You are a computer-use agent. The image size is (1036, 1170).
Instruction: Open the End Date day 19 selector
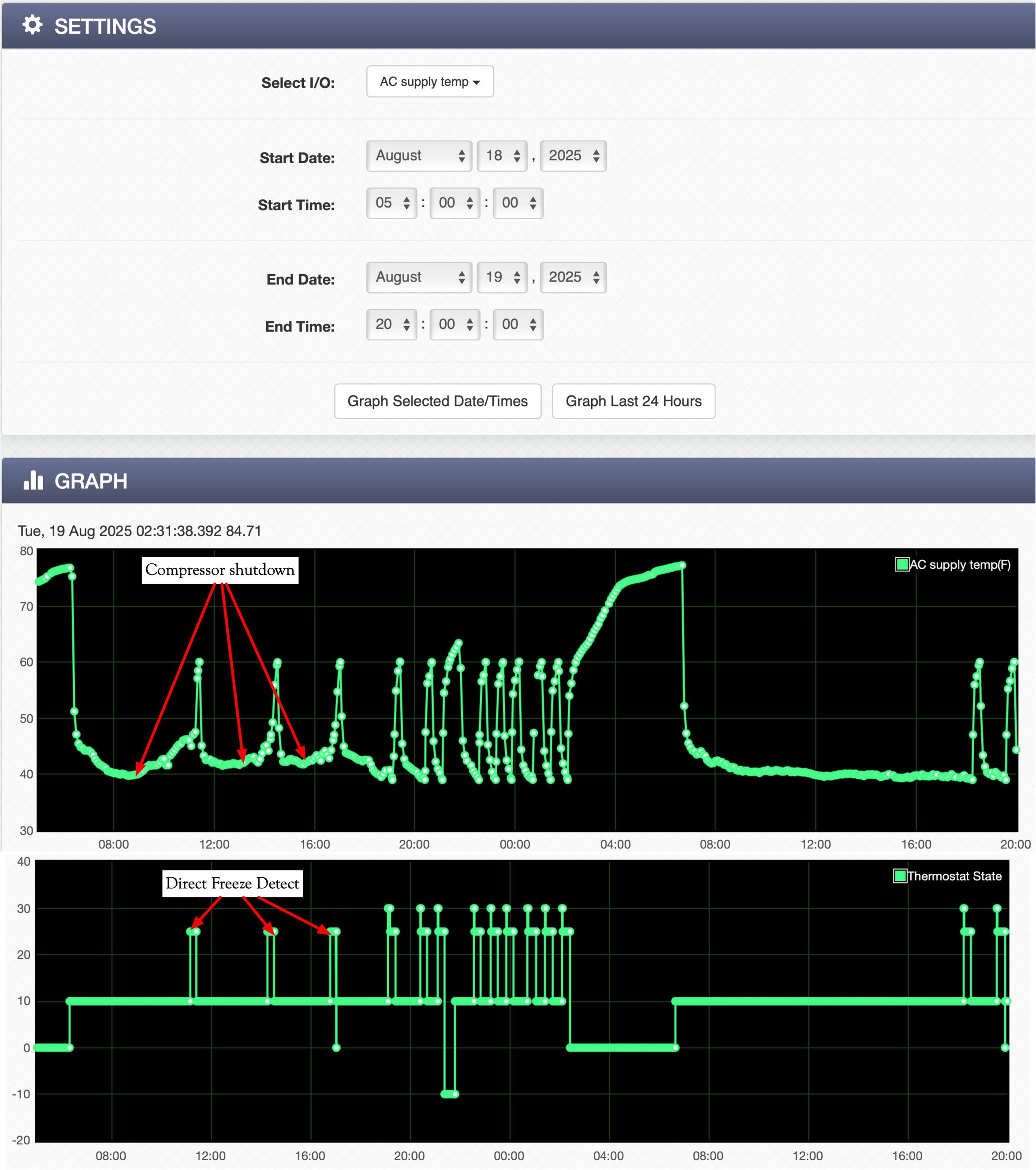coord(502,278)
